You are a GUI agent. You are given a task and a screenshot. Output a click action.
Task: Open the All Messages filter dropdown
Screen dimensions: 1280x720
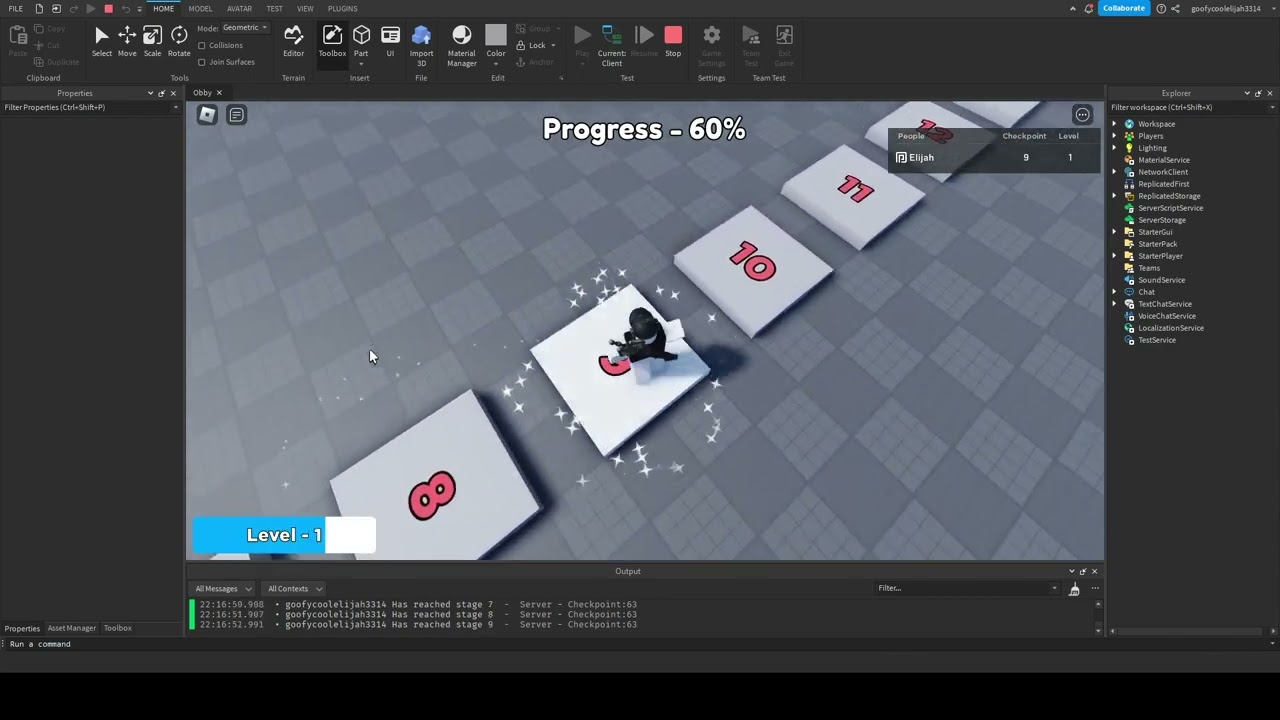click(x=223, y=589)
